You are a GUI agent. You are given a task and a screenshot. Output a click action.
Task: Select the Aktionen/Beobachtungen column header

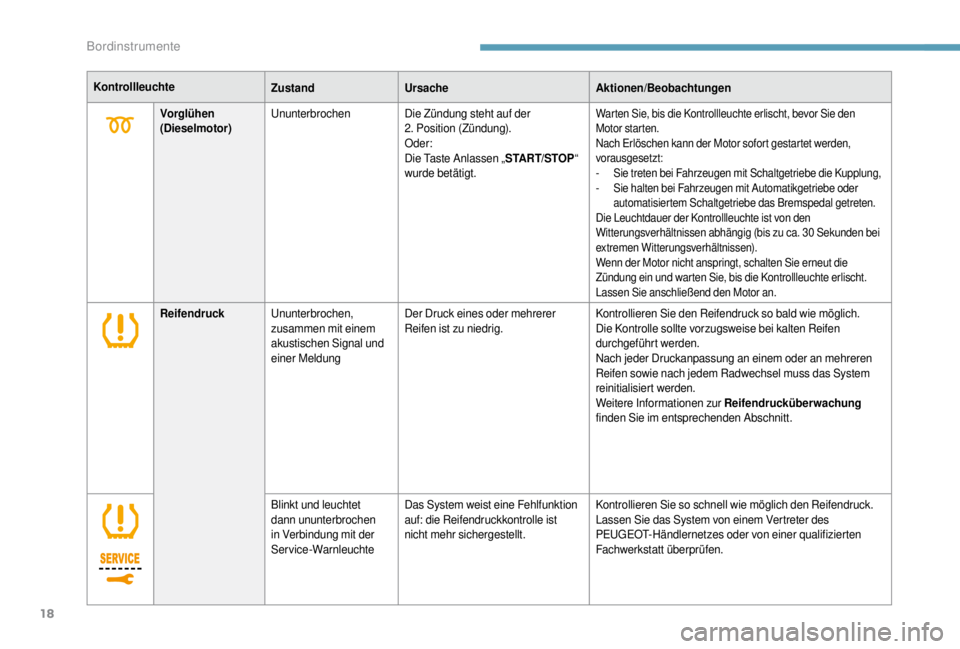click(x=663, y=88)
